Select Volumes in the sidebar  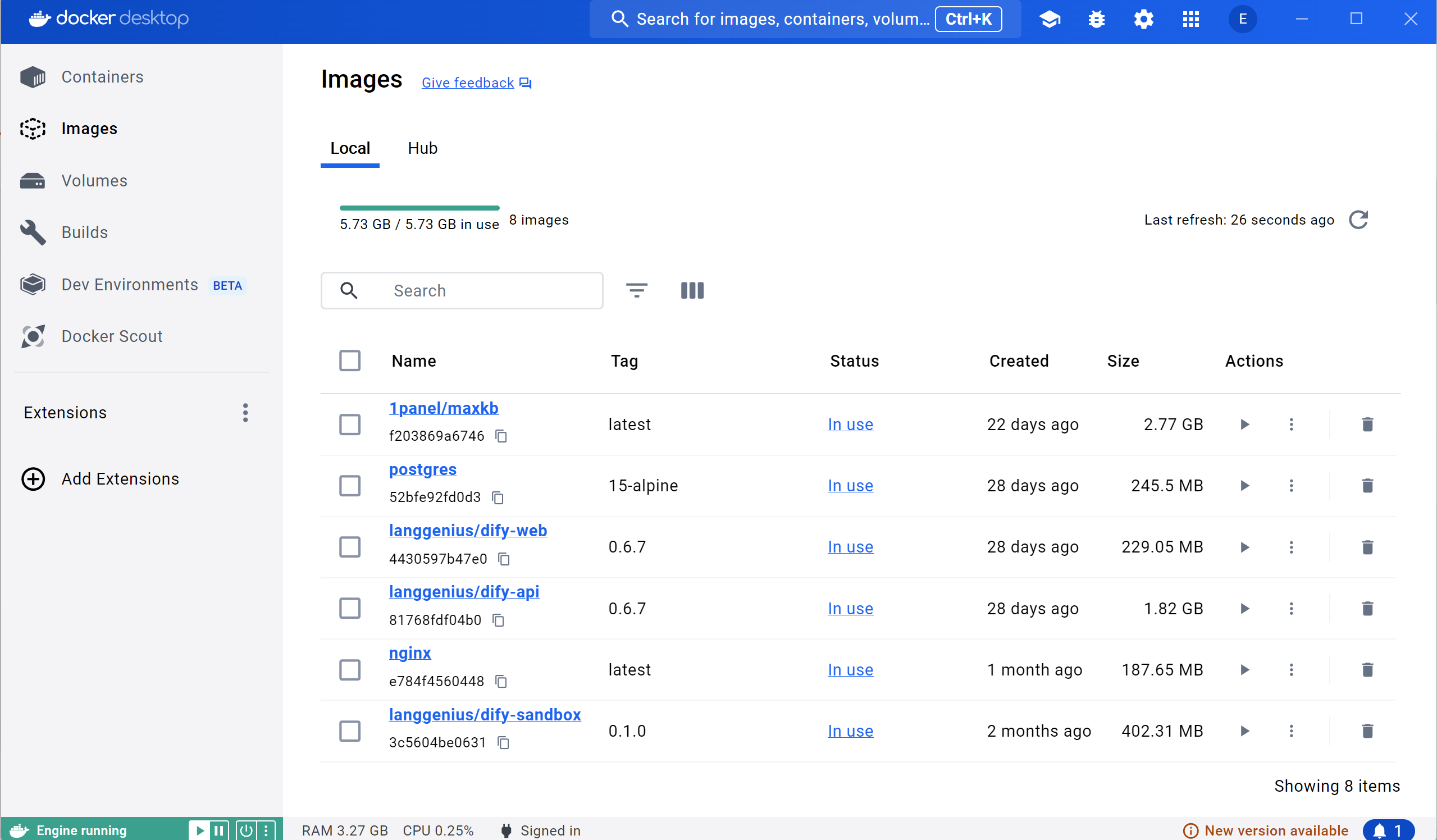[x=94, y=180]
